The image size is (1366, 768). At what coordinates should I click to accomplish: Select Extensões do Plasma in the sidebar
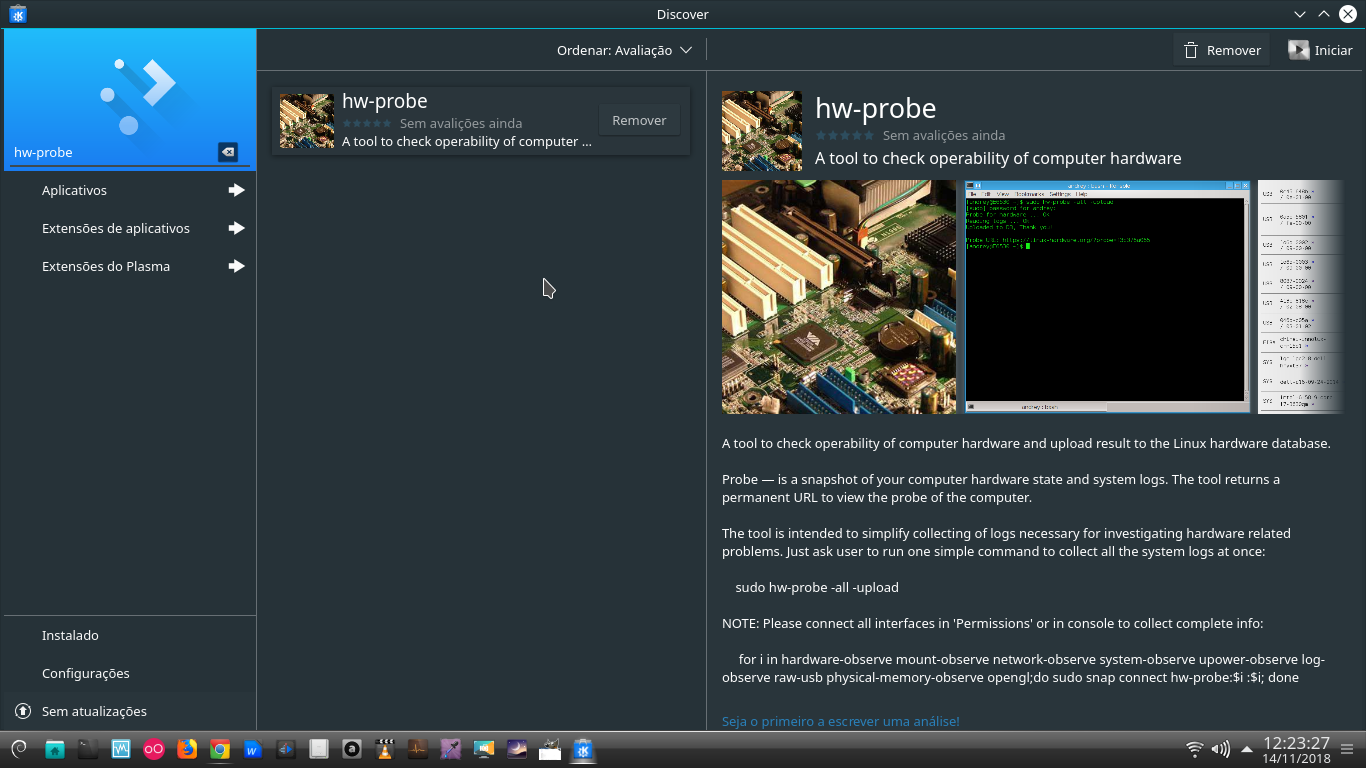pyautogui.click(x=105, y=266)
